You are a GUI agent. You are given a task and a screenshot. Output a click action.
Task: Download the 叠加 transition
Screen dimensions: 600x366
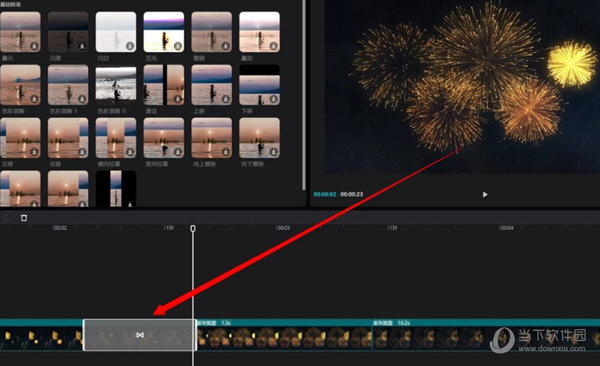coord(274,46)
